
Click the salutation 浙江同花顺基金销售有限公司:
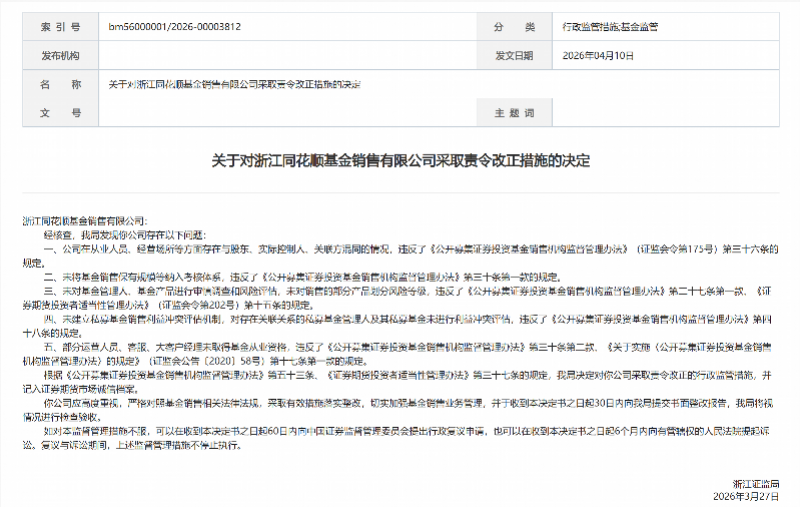click(x=85, y=221)
